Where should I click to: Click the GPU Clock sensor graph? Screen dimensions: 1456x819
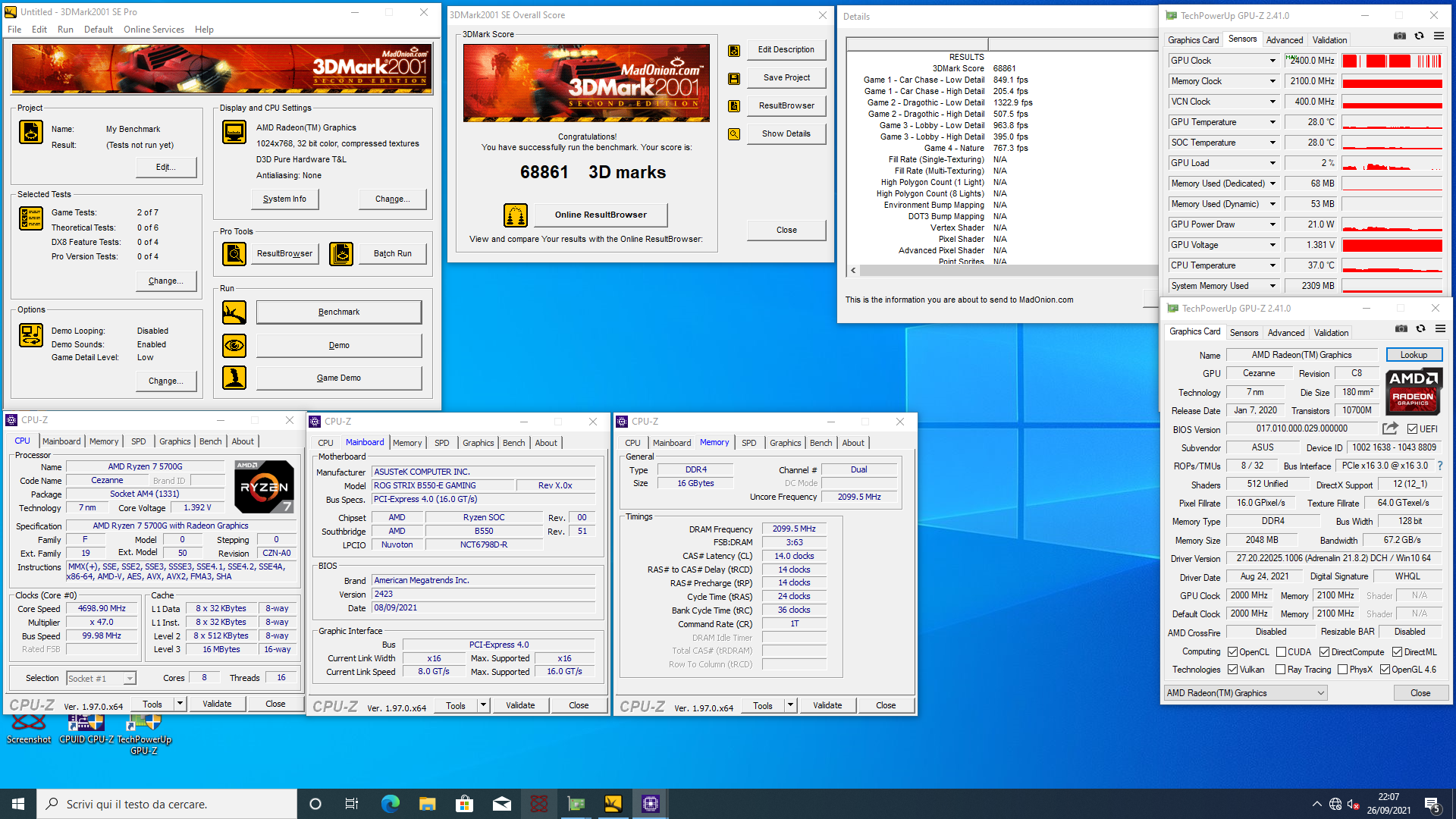click(x=1392, y=61)
